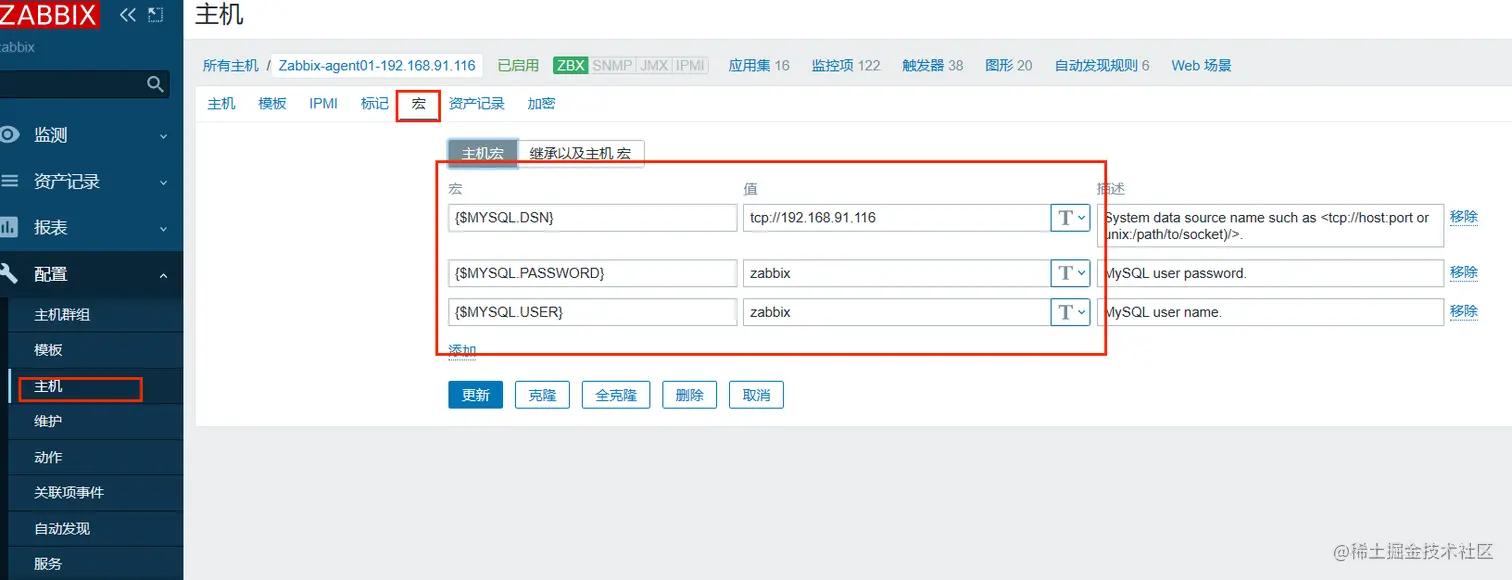This screenshot has height=580, width=1512.
Task: Click the MySQL user name. description field
Action: (x=1270, y=312)
